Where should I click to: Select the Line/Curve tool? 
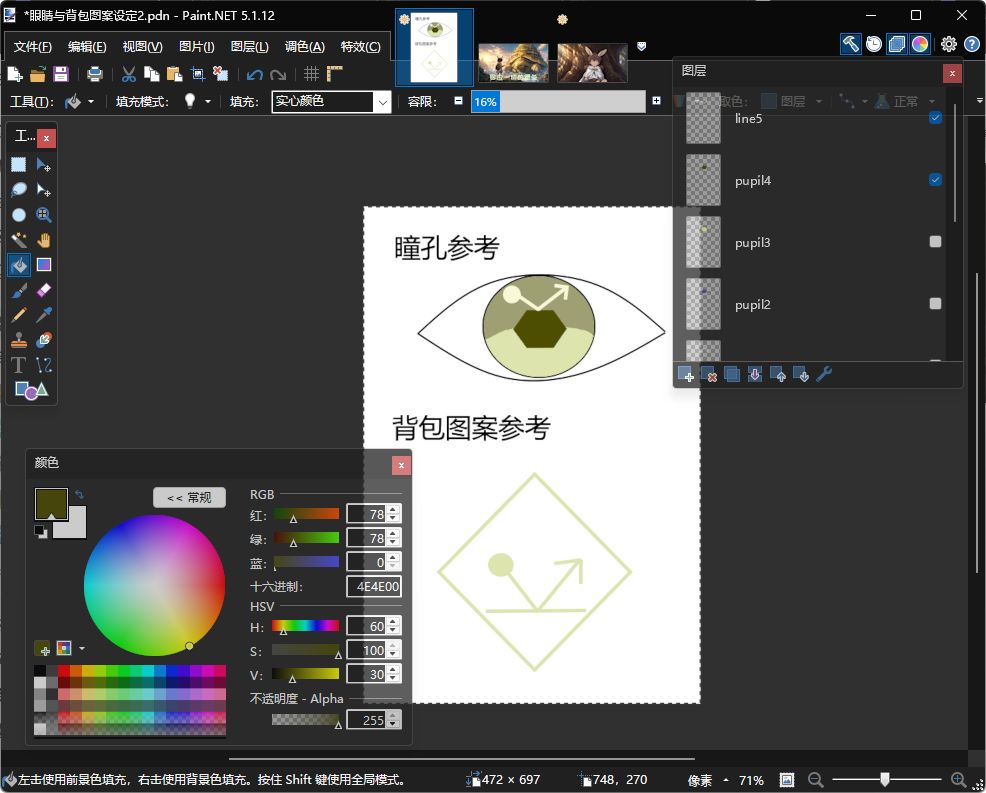pos(43,365)
